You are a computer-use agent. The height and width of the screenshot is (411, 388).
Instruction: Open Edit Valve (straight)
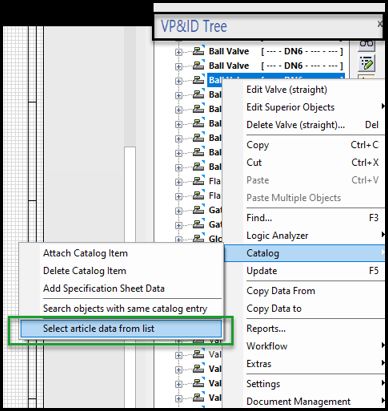287,90
